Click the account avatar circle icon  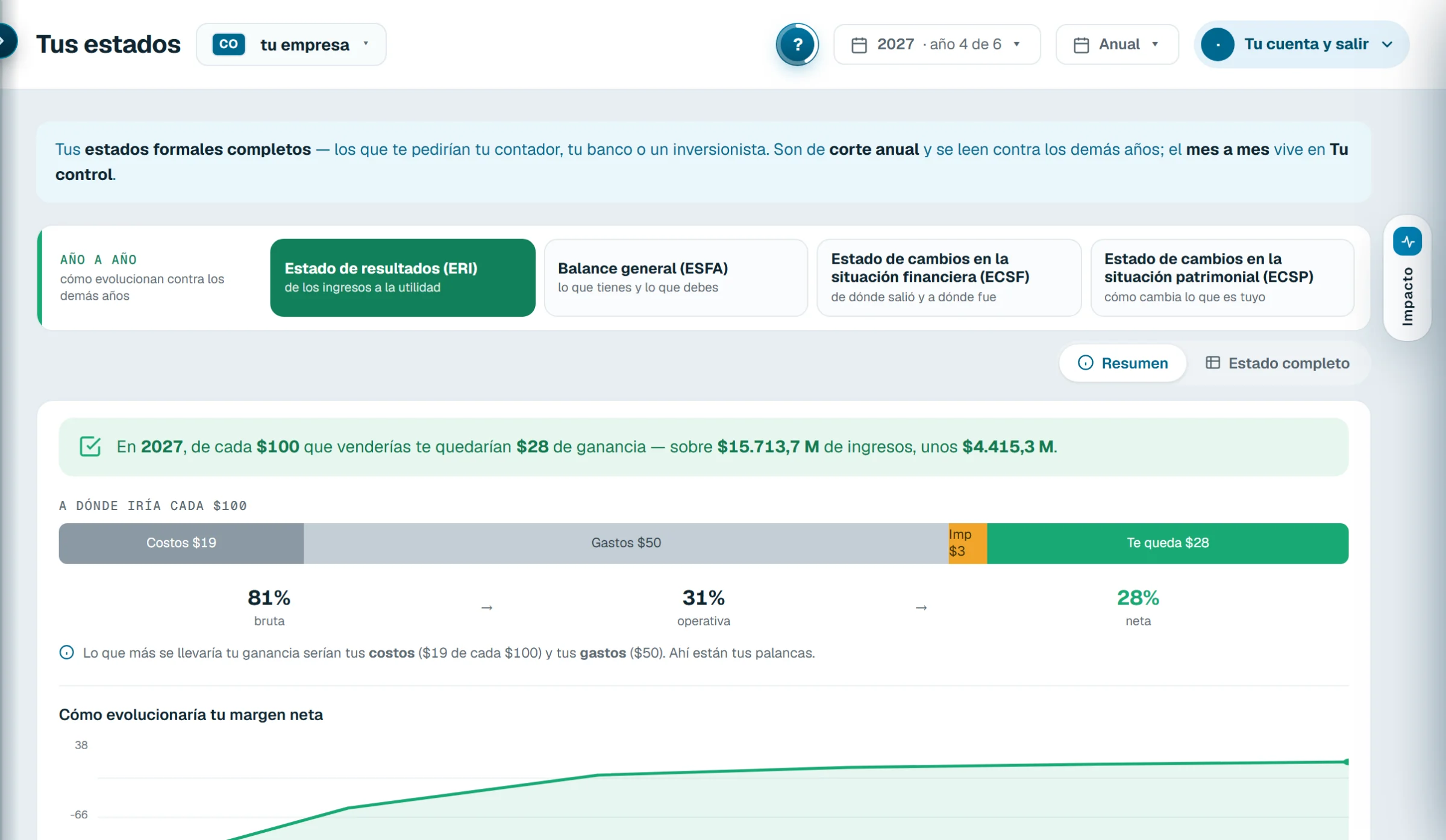(1218, 45)
